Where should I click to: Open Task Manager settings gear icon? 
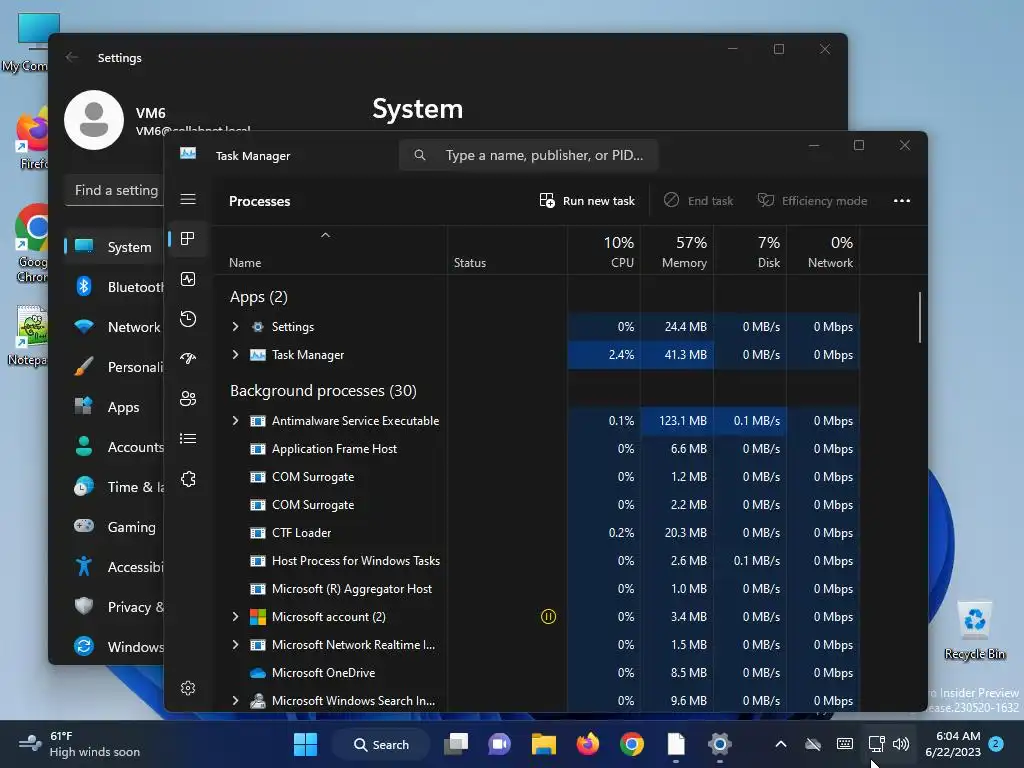click(188, 688)
